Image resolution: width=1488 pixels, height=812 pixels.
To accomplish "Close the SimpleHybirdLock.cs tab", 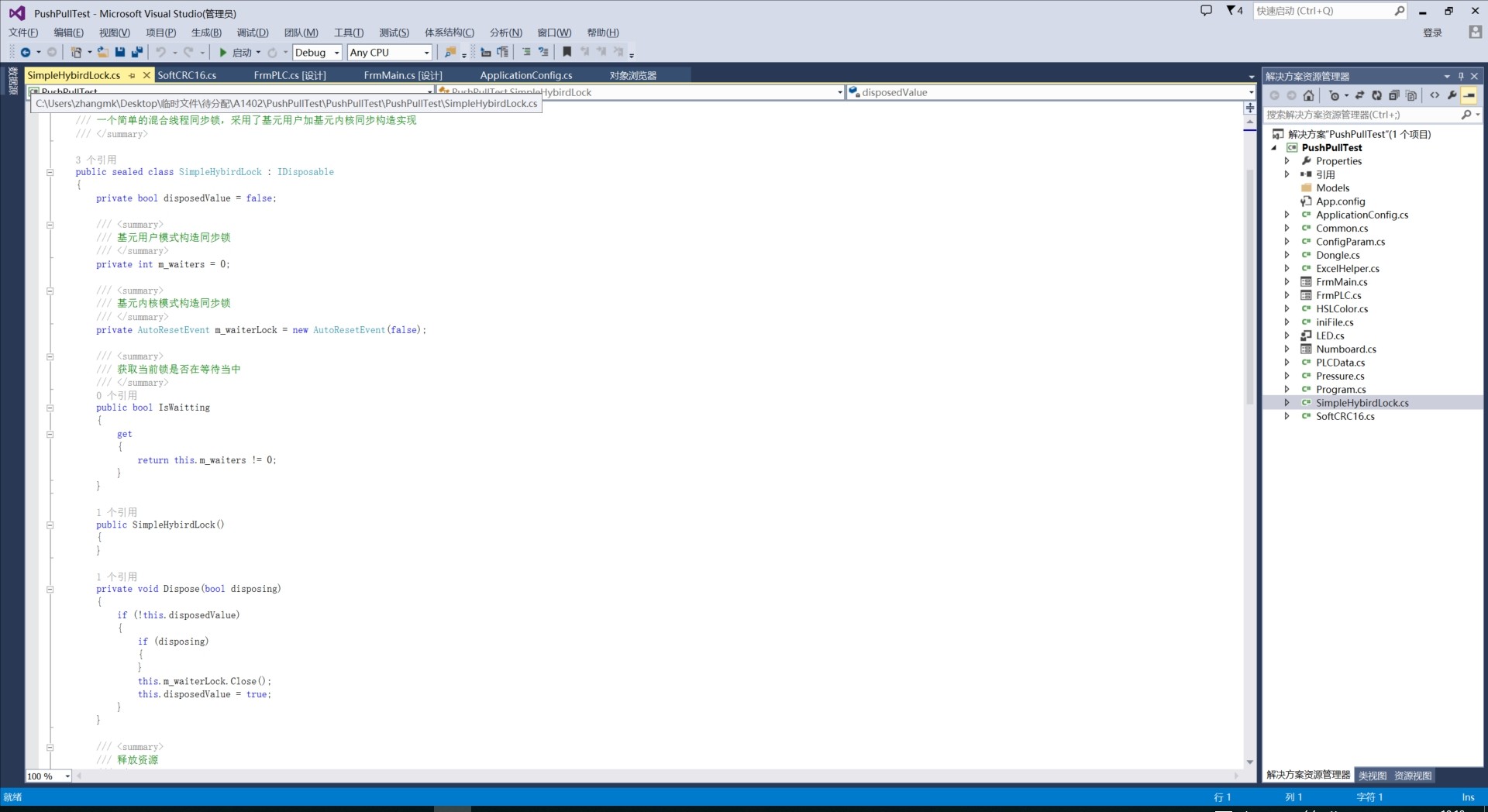I will click(146, 75).
